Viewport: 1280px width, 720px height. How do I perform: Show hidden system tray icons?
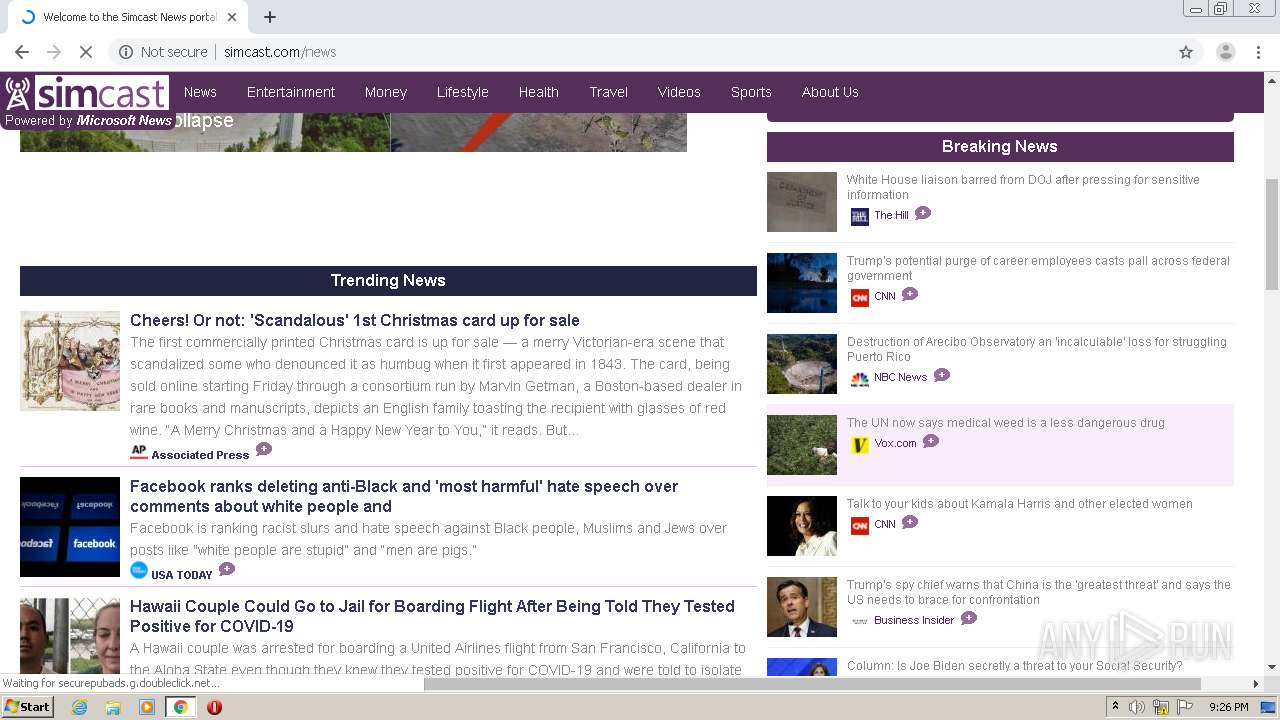1115,707
